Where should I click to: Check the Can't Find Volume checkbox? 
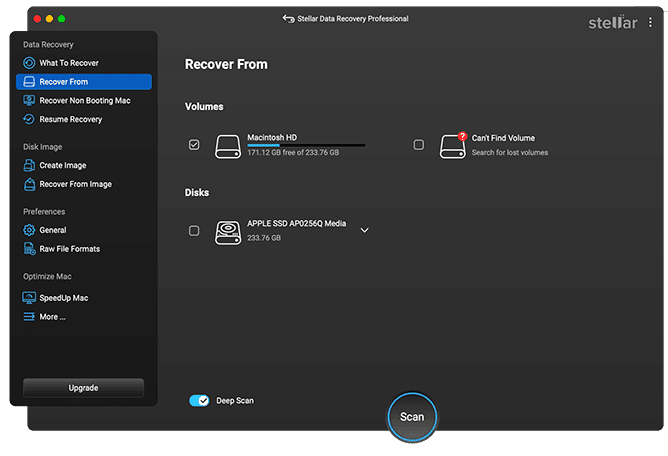[419, 145]
